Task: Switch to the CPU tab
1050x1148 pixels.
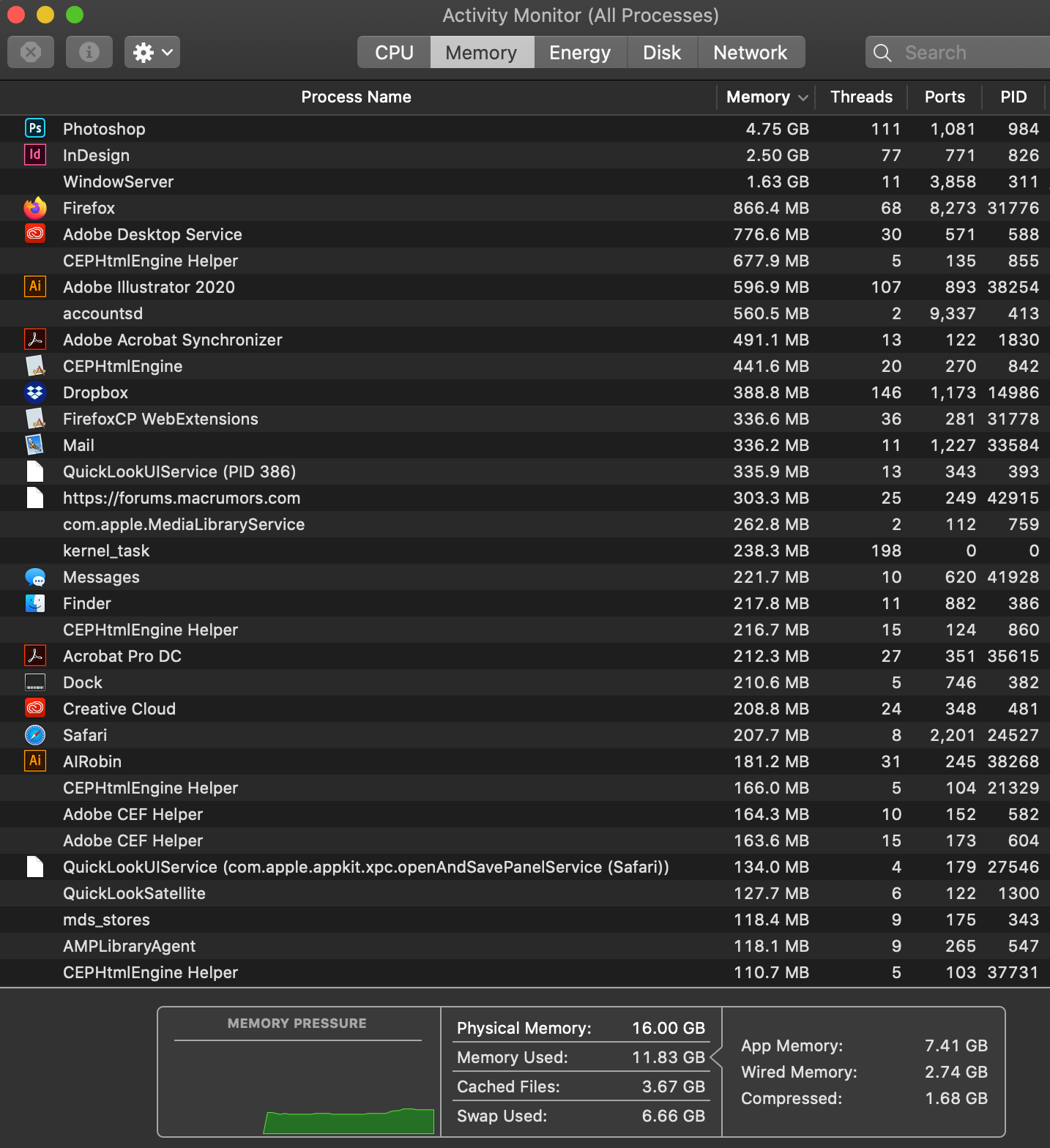Action: point(394,52)
